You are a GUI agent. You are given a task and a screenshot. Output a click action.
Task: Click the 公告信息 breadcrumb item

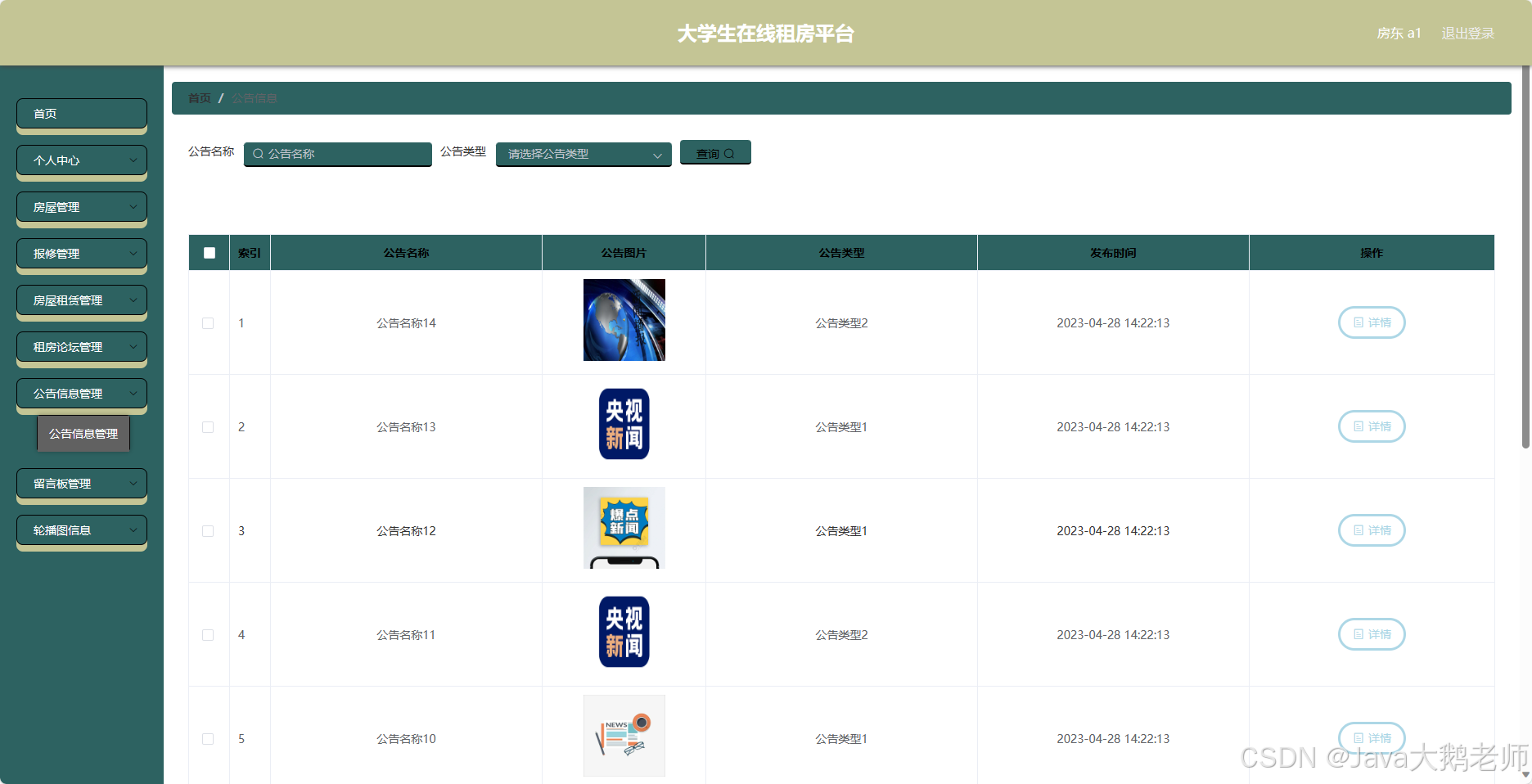pyautogui.click(x=255, y=98)
